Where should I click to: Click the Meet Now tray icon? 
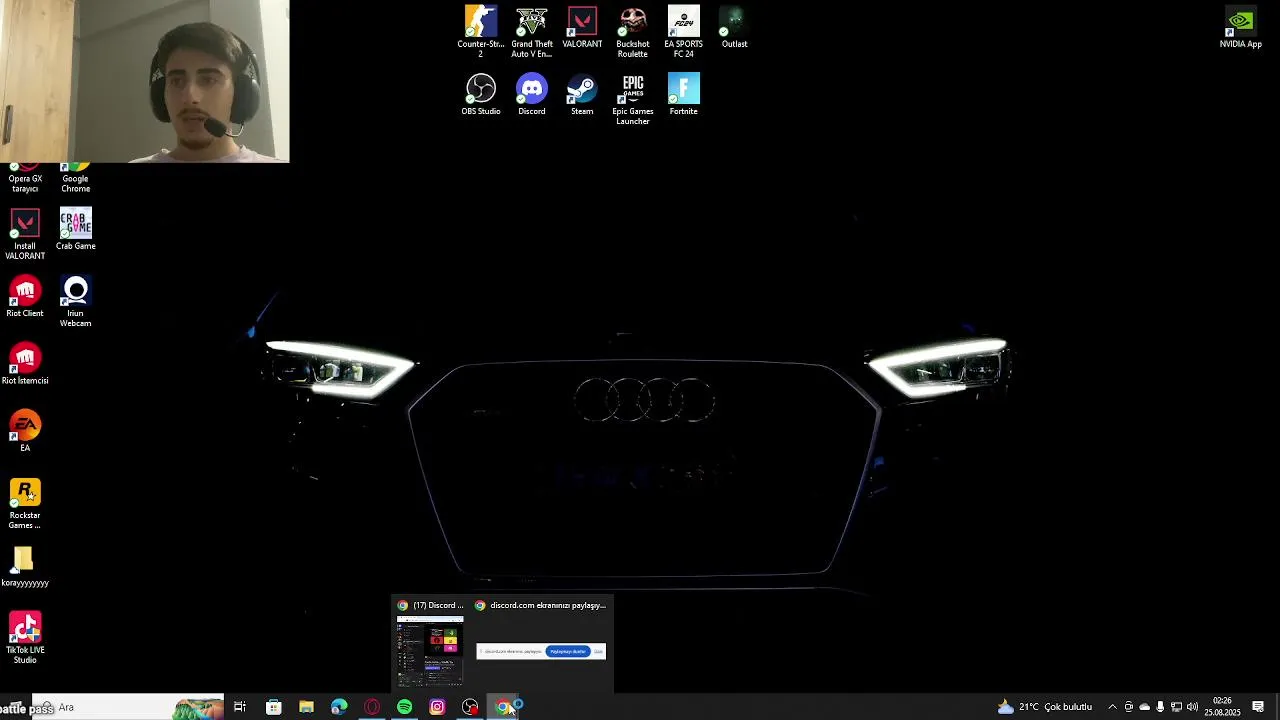1128,707
